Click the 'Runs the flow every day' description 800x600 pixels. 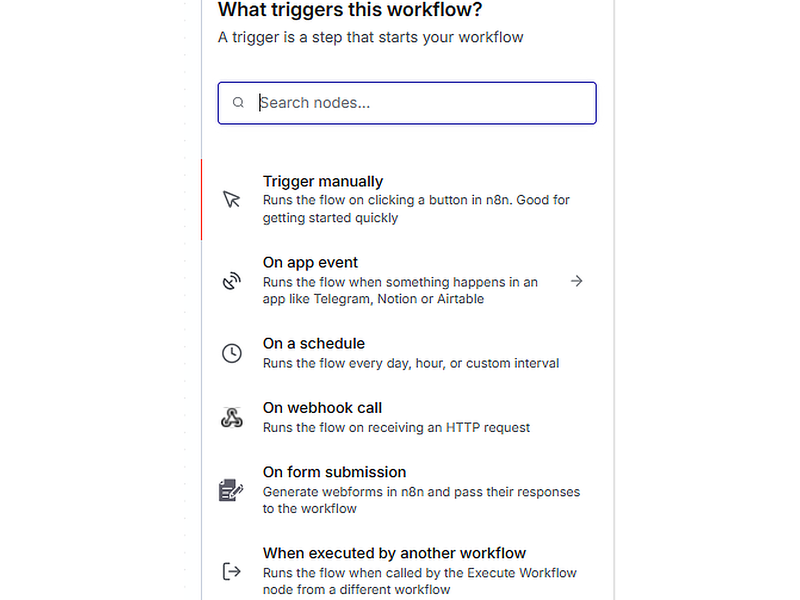coord(411,363)
